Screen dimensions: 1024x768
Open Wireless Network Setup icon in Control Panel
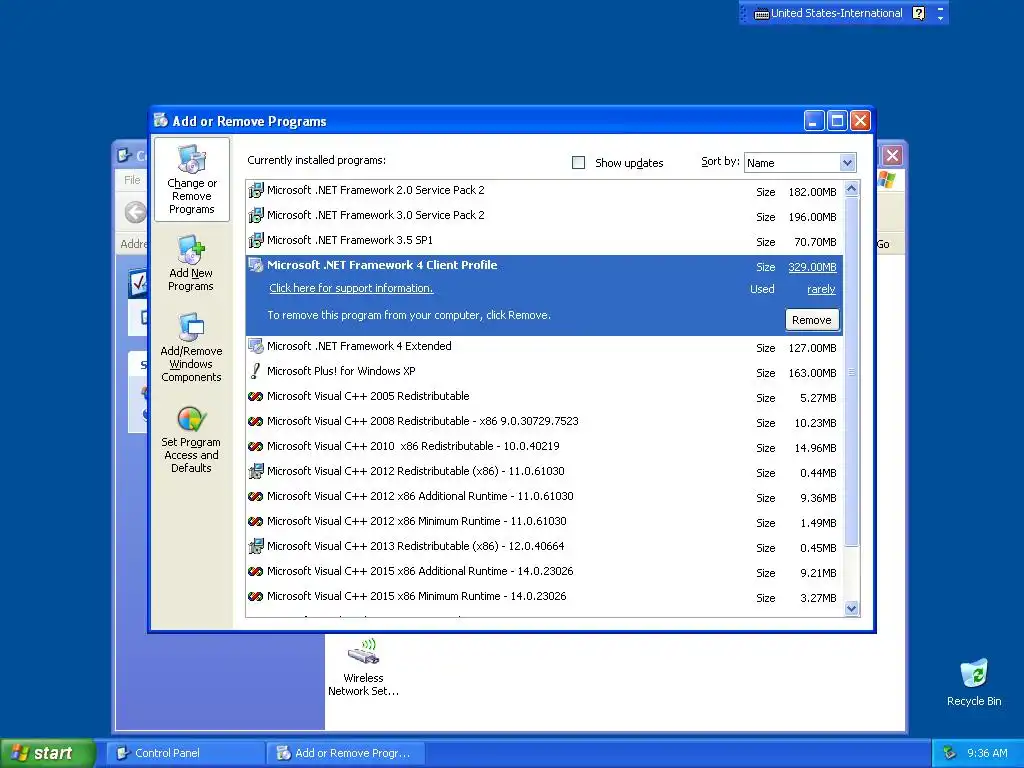(x=363, y=667)
